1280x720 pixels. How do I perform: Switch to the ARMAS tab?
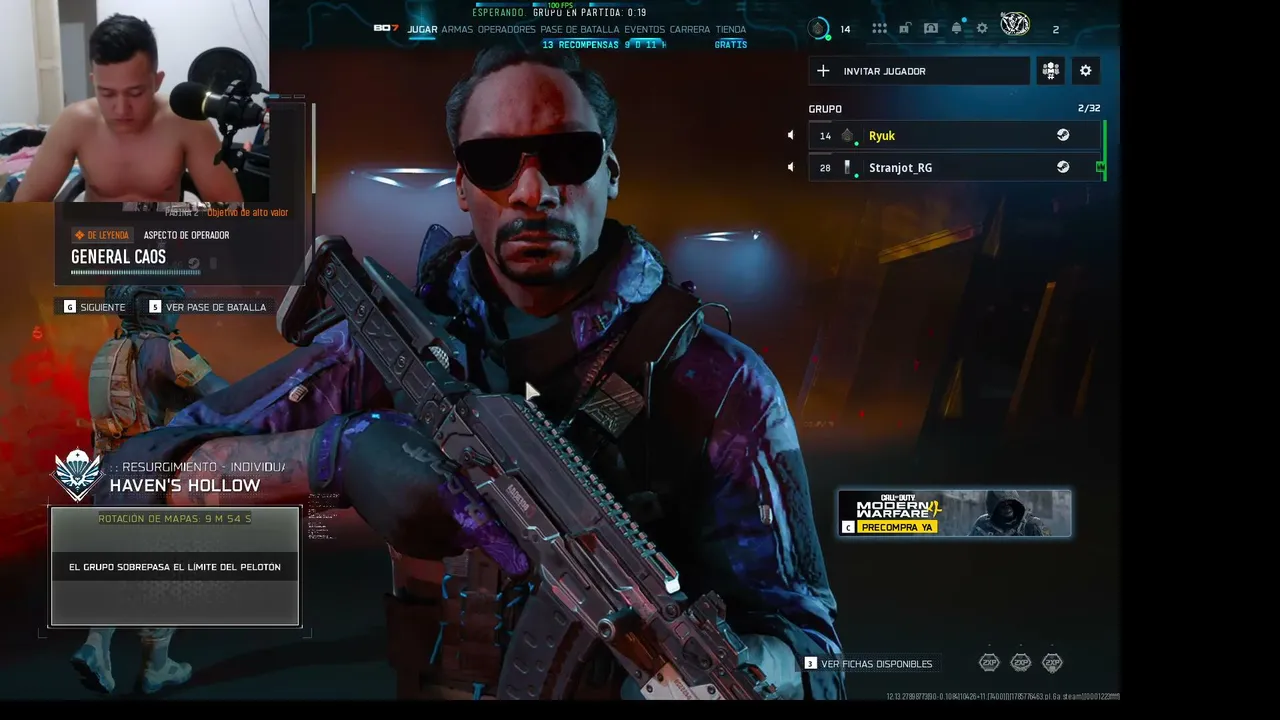click(x=457, y=30)
